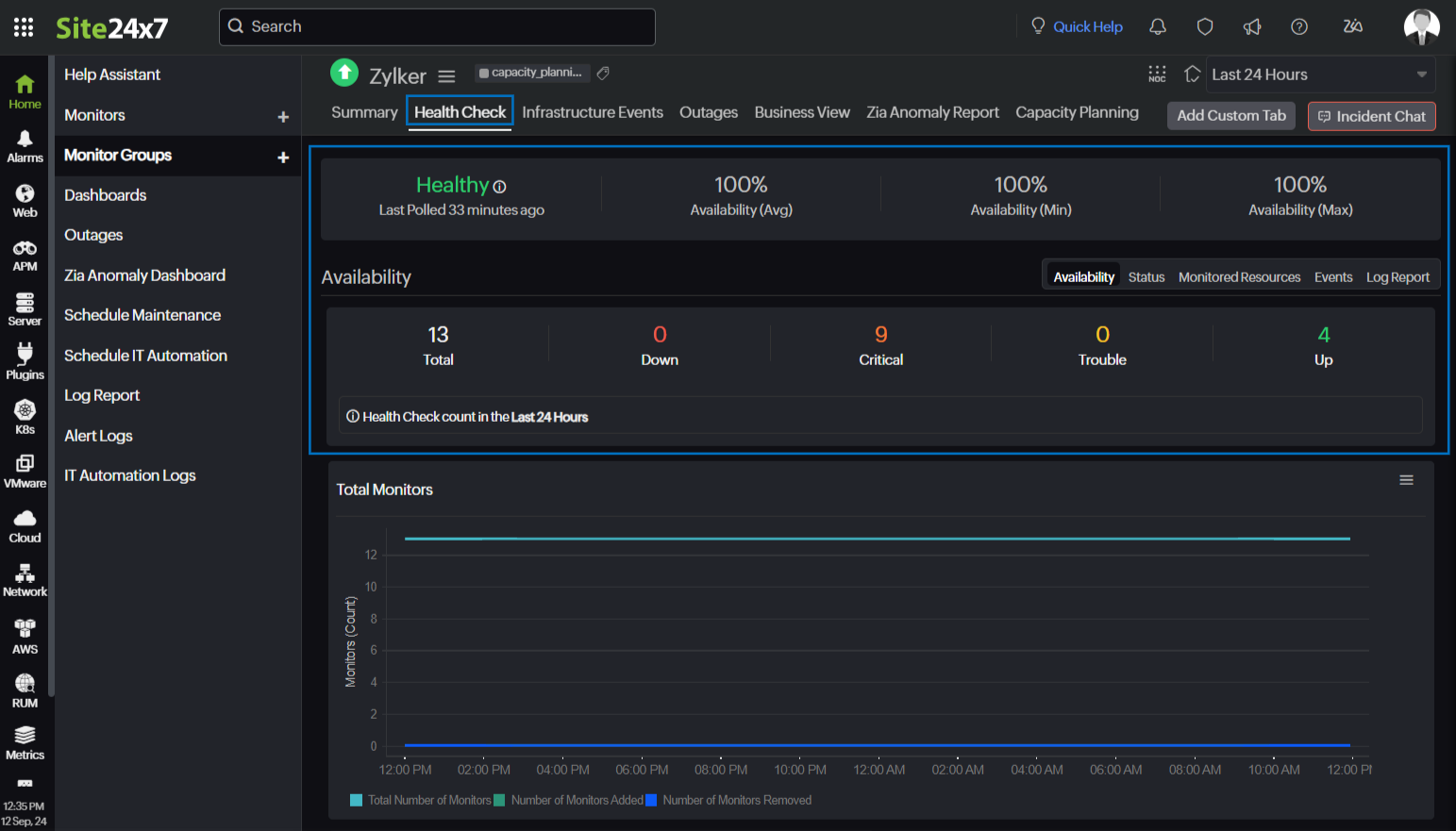Open the apps grid launcher icon
The height and width of the screenshot is (831, 1456).
(x=24, y=27)
